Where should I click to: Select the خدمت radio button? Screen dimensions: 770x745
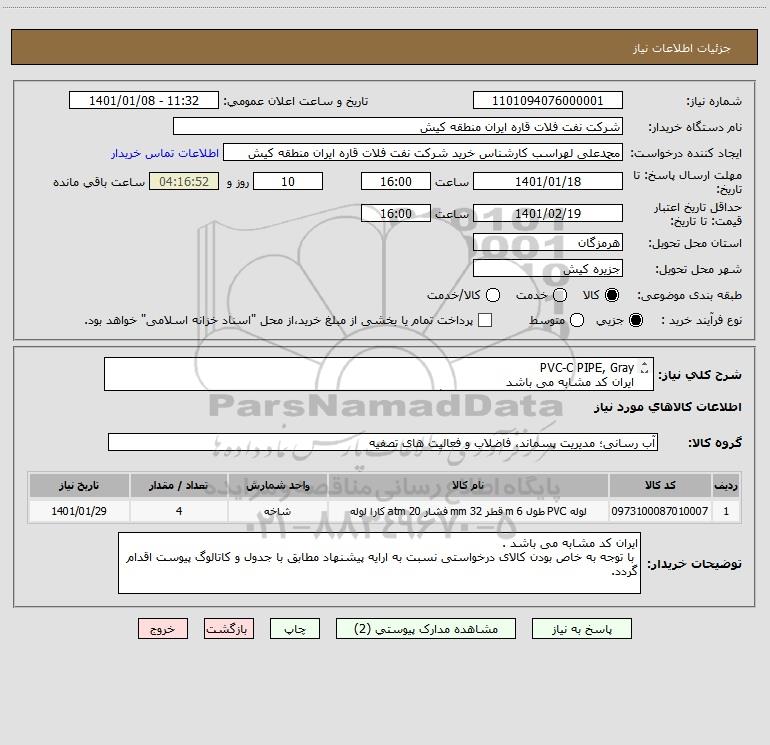[x=560, y=295]
